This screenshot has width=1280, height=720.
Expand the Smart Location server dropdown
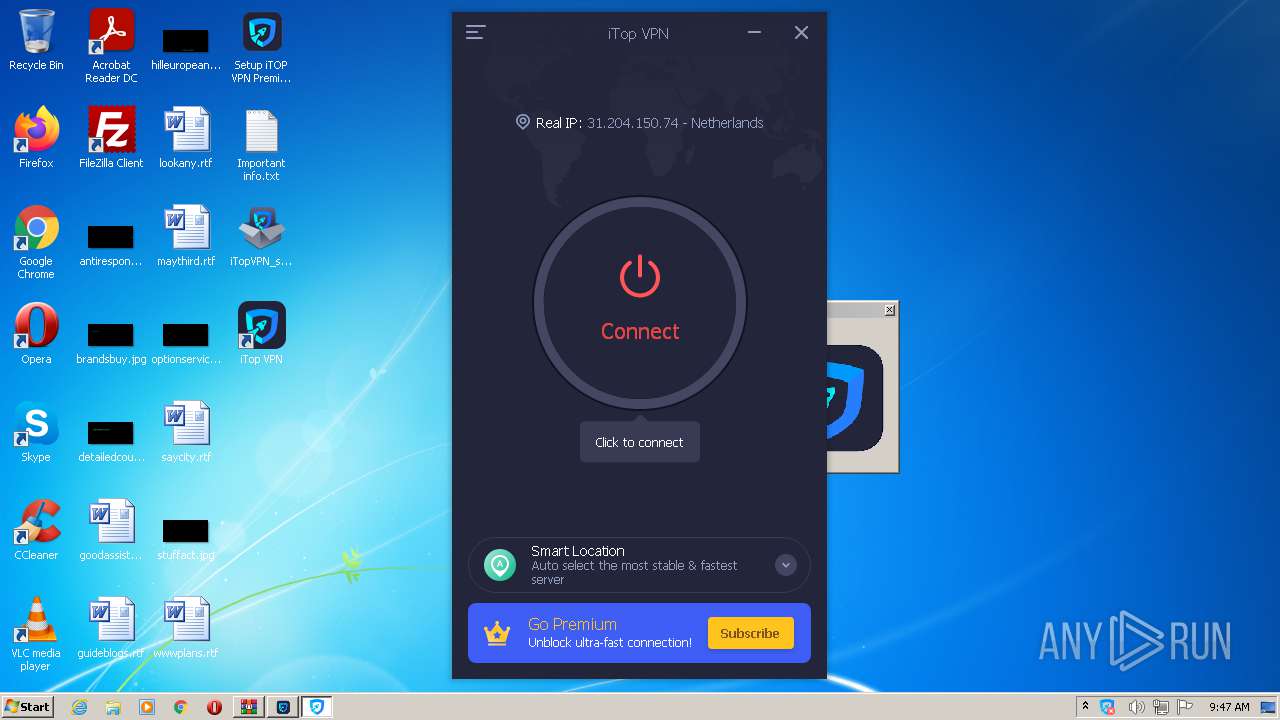click(x=786, y=565)
